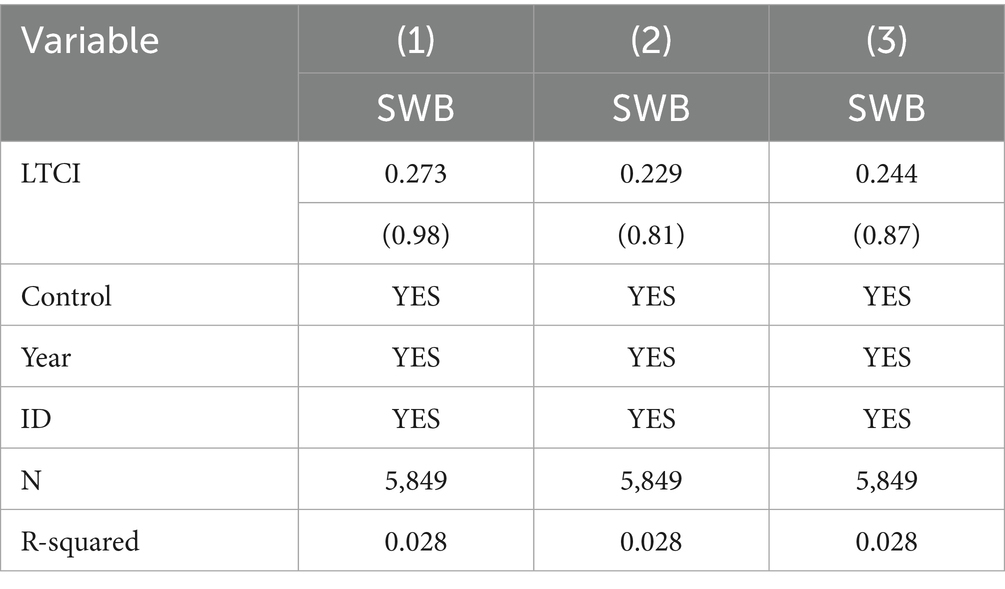Select N value 5,849 in column (2)
This screenshot has width=1005, height=589.
coord(651,481)
